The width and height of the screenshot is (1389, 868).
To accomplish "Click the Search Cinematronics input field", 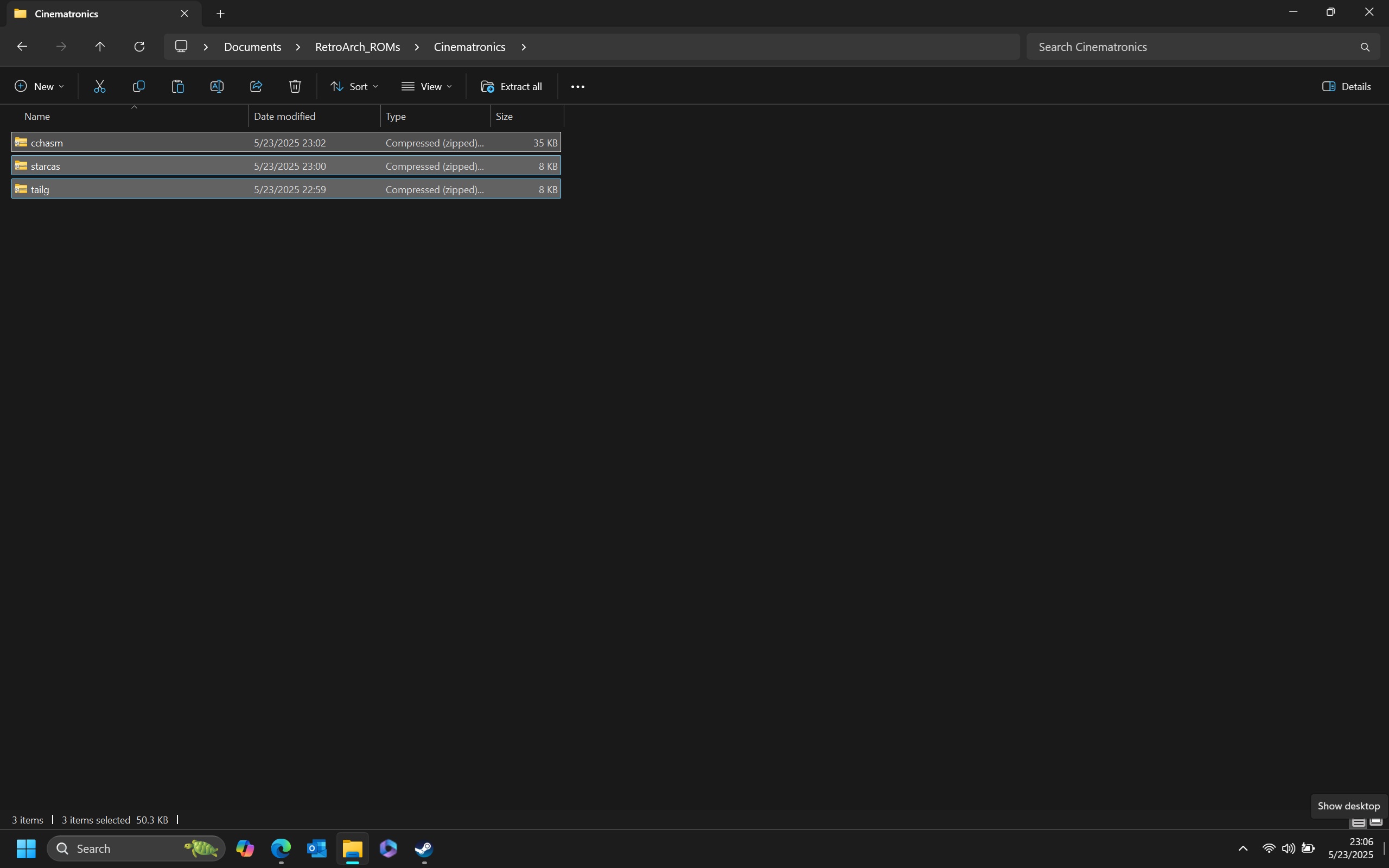I will [x=1194, y=47].
